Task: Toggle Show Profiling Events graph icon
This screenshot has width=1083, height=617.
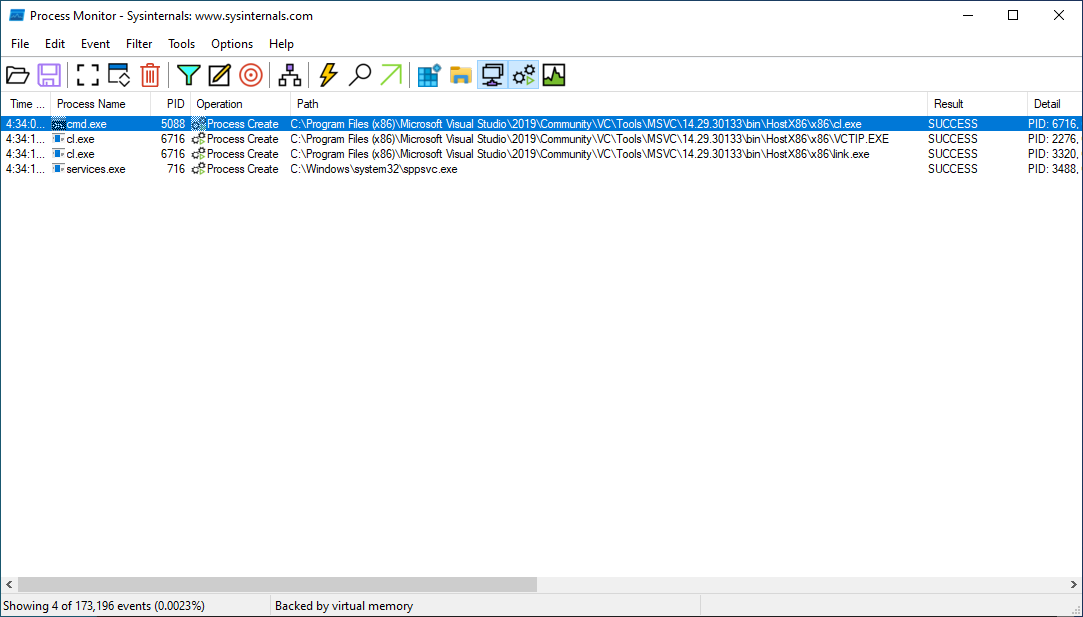Action: 554,75
